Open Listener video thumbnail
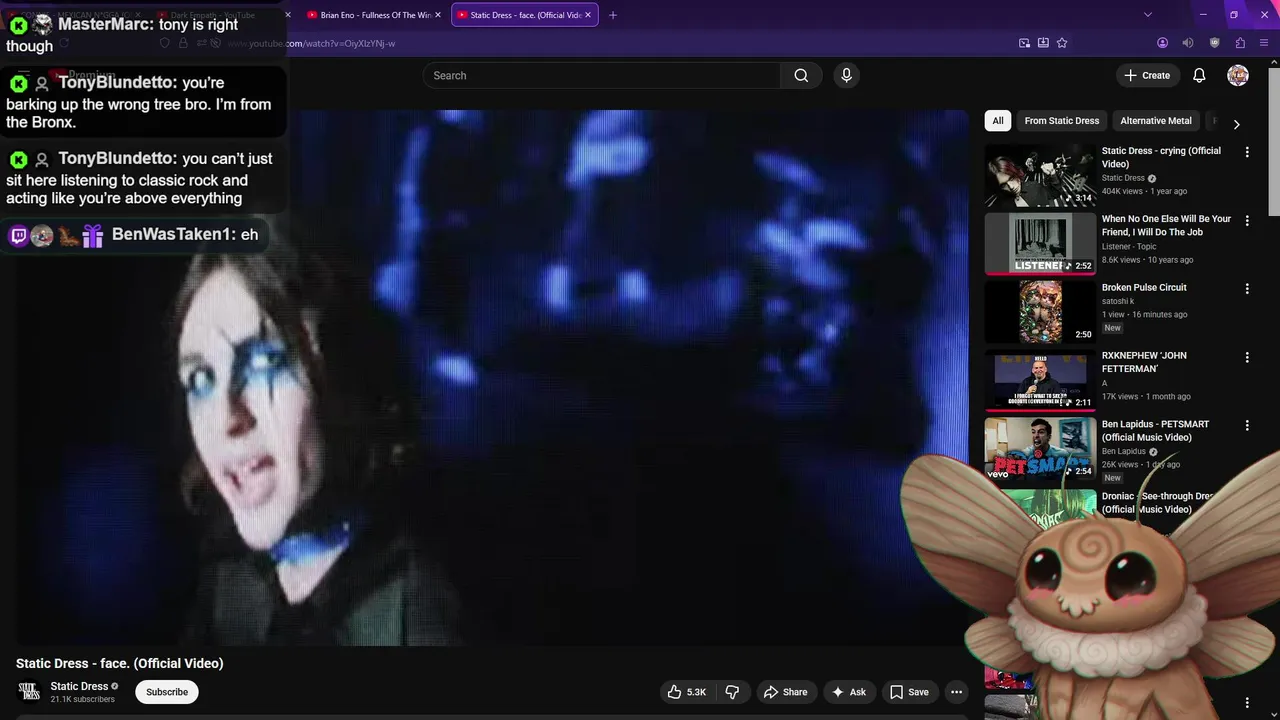This screenshot has height=720, width=1280. [x=1040, y=243]
